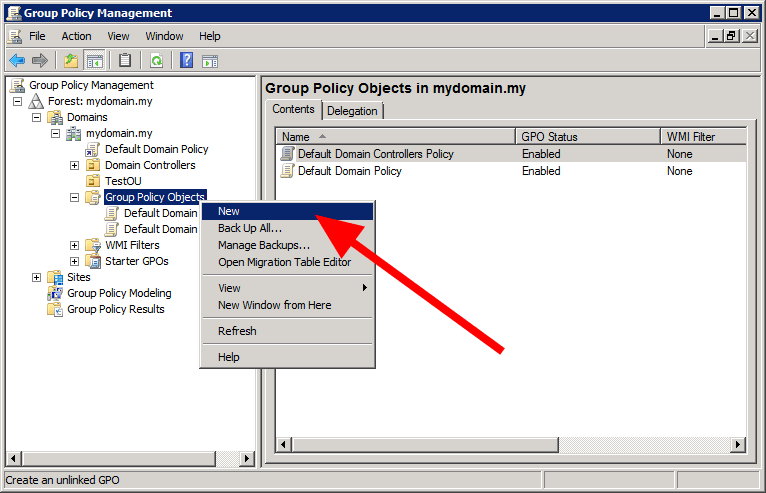This screenshot has width=766, height=493.
Task: Expand the Sites tree node
Action: tap(36, 277)
